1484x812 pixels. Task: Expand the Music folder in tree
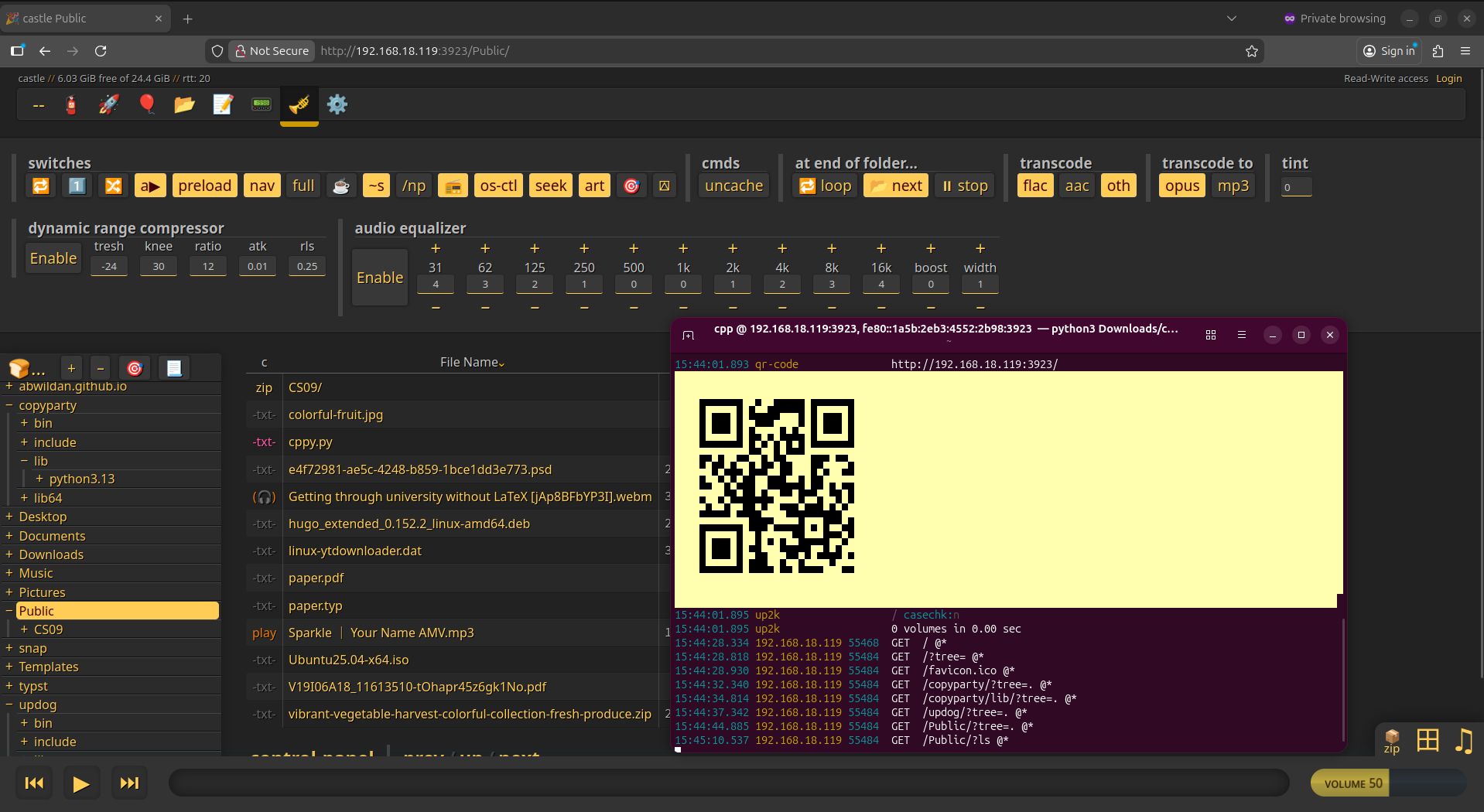(9, 573)
